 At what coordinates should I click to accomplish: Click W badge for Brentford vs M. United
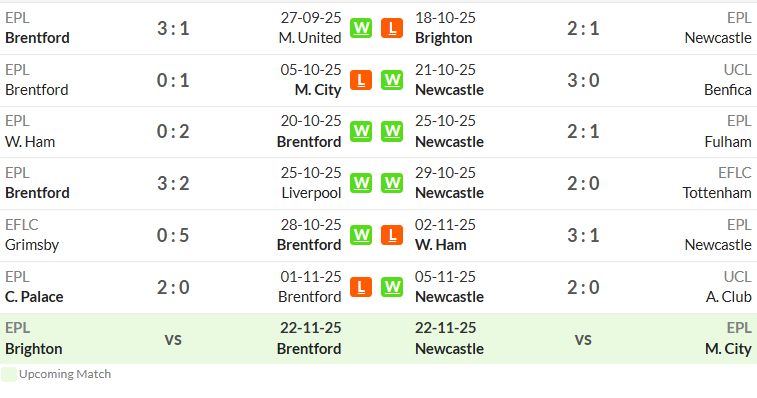coord(361,28)
